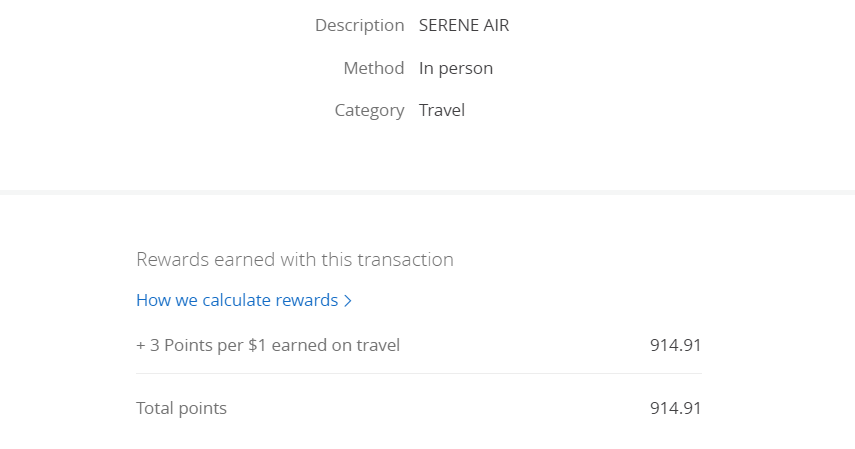Click the 914.91 travel points amount
Screen dimensions: 855x449
coord(675,346)
